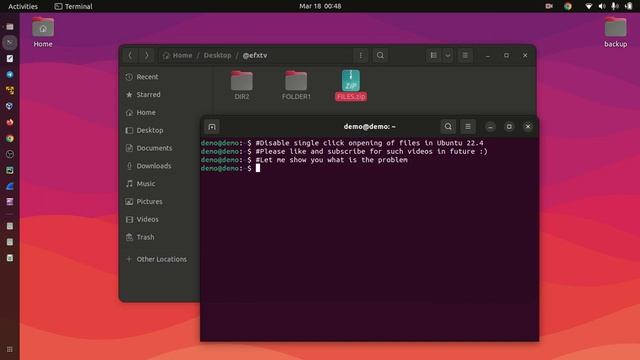Select Trash in Files sidebar
This screenshot has height=360, width=640.
(x=160, y=237)
